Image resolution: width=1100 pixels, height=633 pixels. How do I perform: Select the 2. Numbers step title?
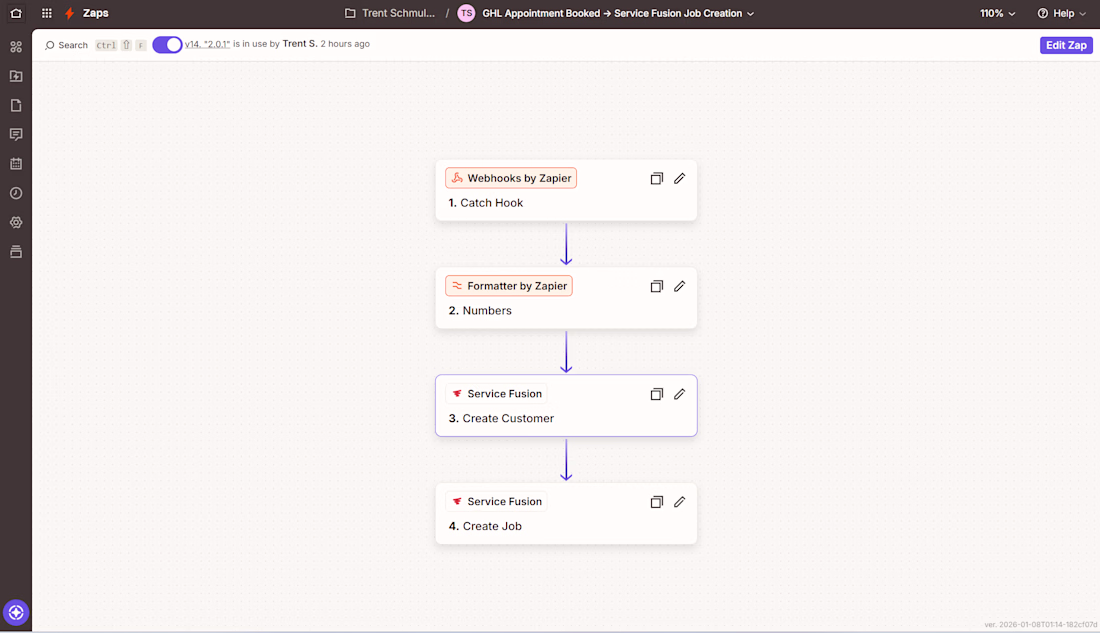point(480,311)
